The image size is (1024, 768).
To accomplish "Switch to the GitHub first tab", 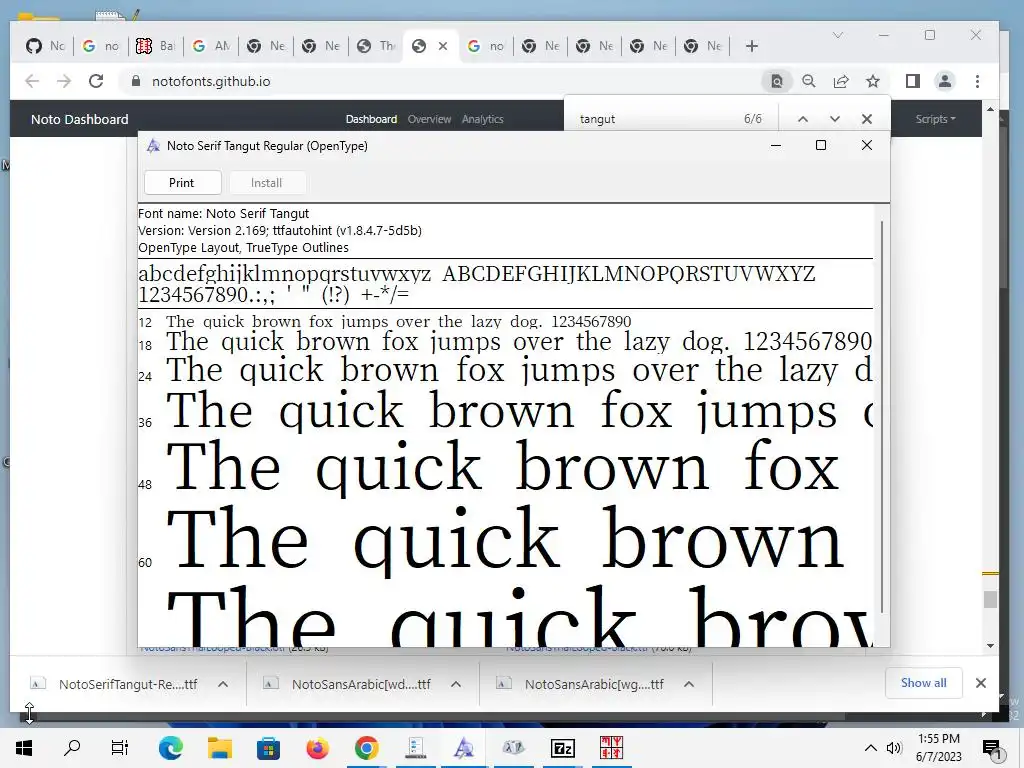I will coord(46,46).
